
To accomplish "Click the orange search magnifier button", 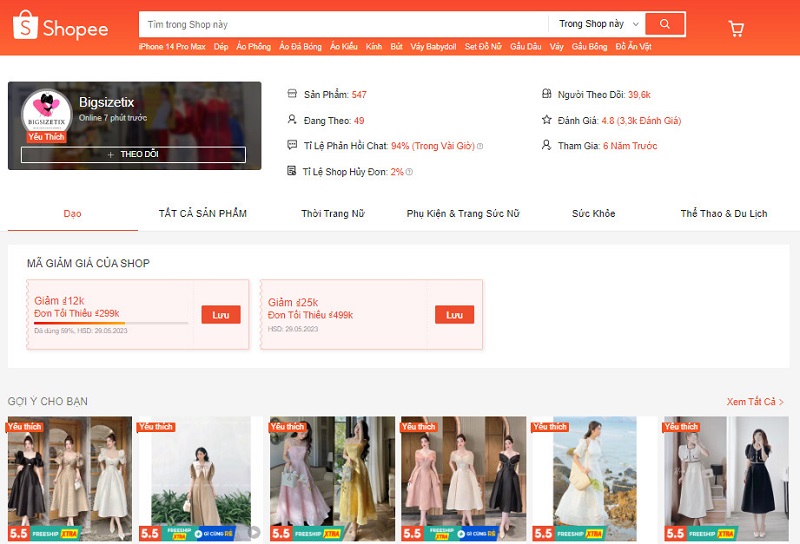I will [x=665, y=24].
